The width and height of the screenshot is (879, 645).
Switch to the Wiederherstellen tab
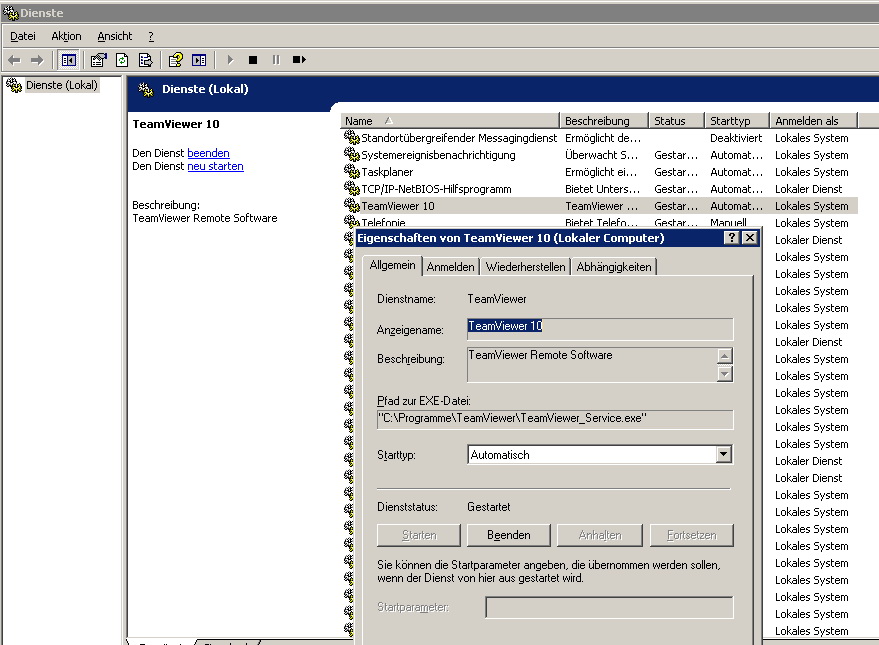click(525, 267)
